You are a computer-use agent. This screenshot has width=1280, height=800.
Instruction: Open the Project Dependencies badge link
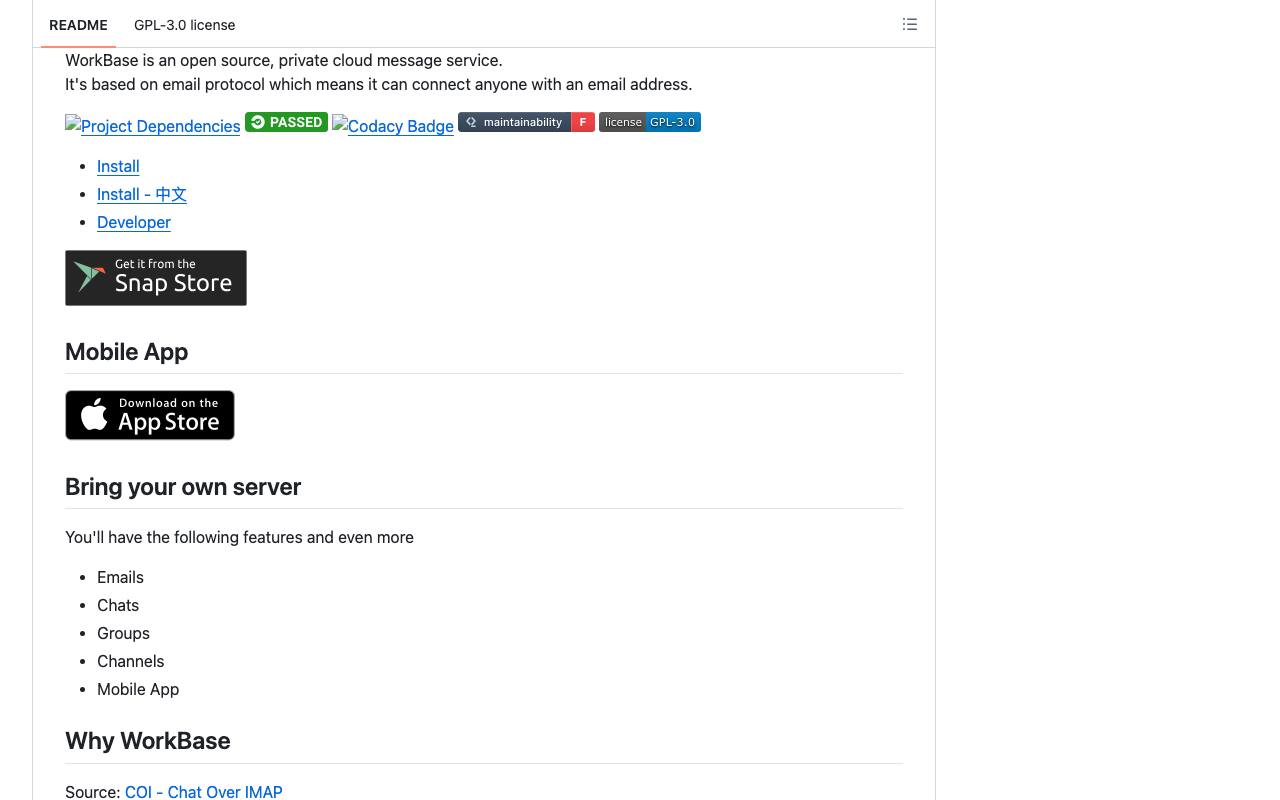[153, 126]
